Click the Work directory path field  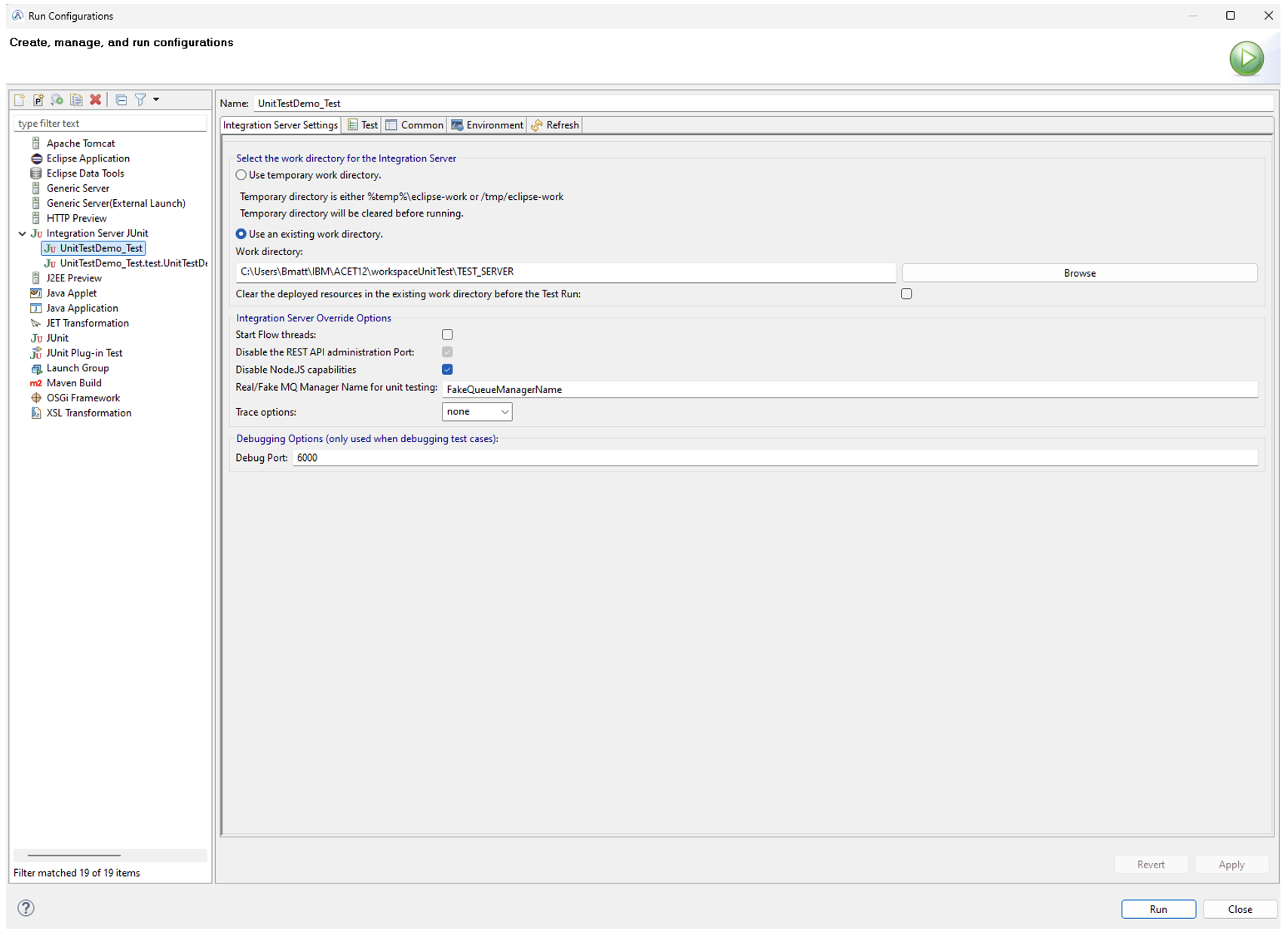[x=566, y=272]
